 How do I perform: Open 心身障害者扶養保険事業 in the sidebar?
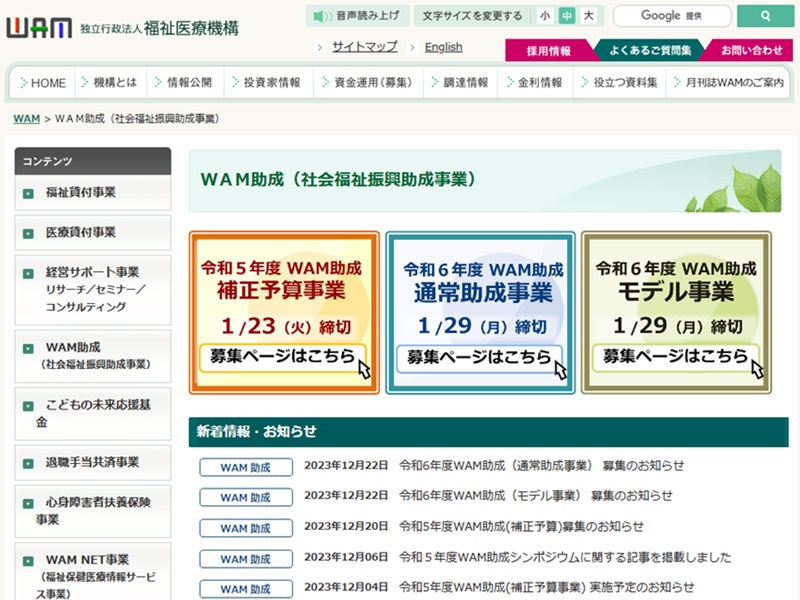[93, 511]
